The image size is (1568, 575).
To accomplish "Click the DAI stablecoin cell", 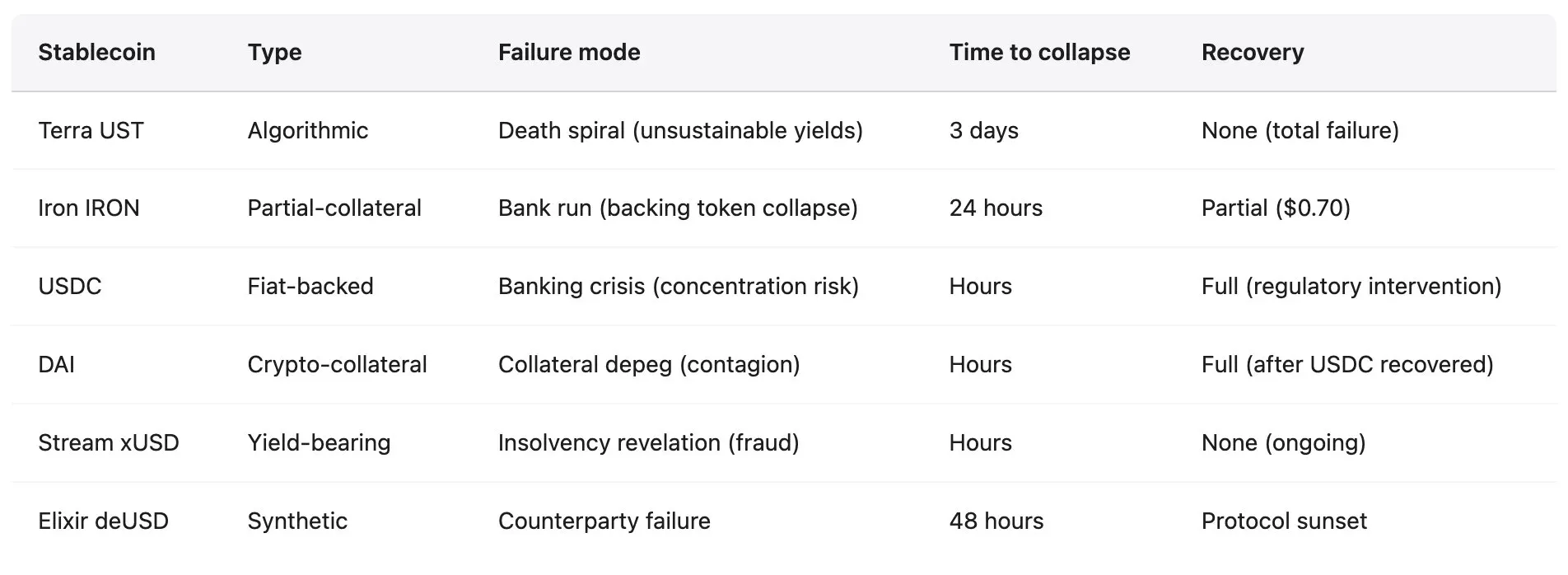I will pos(56,364).
